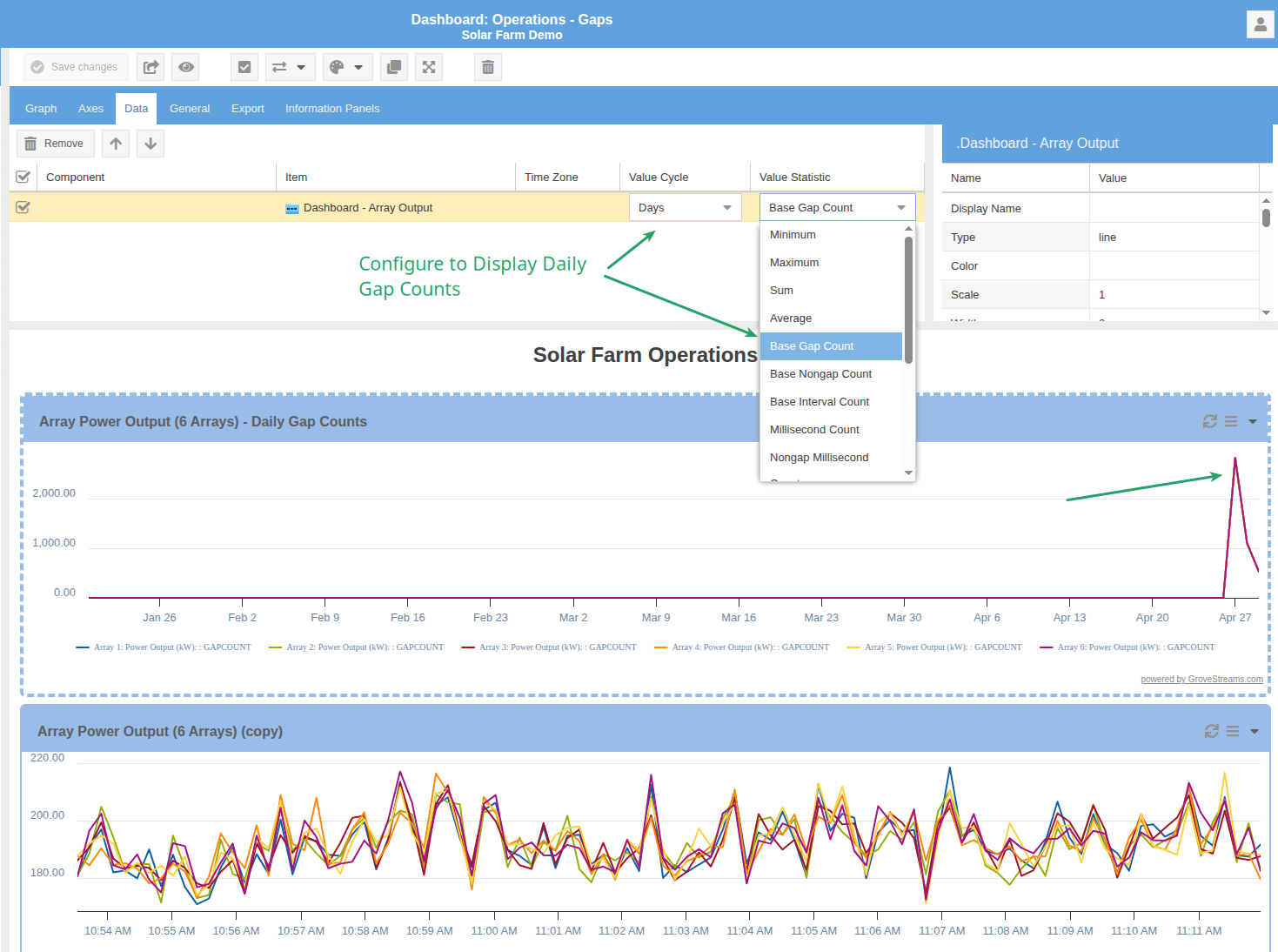The image size is (1278, 952).
Task: Expand the Array Power Output (copy) dropdown arrow
Action: [1255, 731]
